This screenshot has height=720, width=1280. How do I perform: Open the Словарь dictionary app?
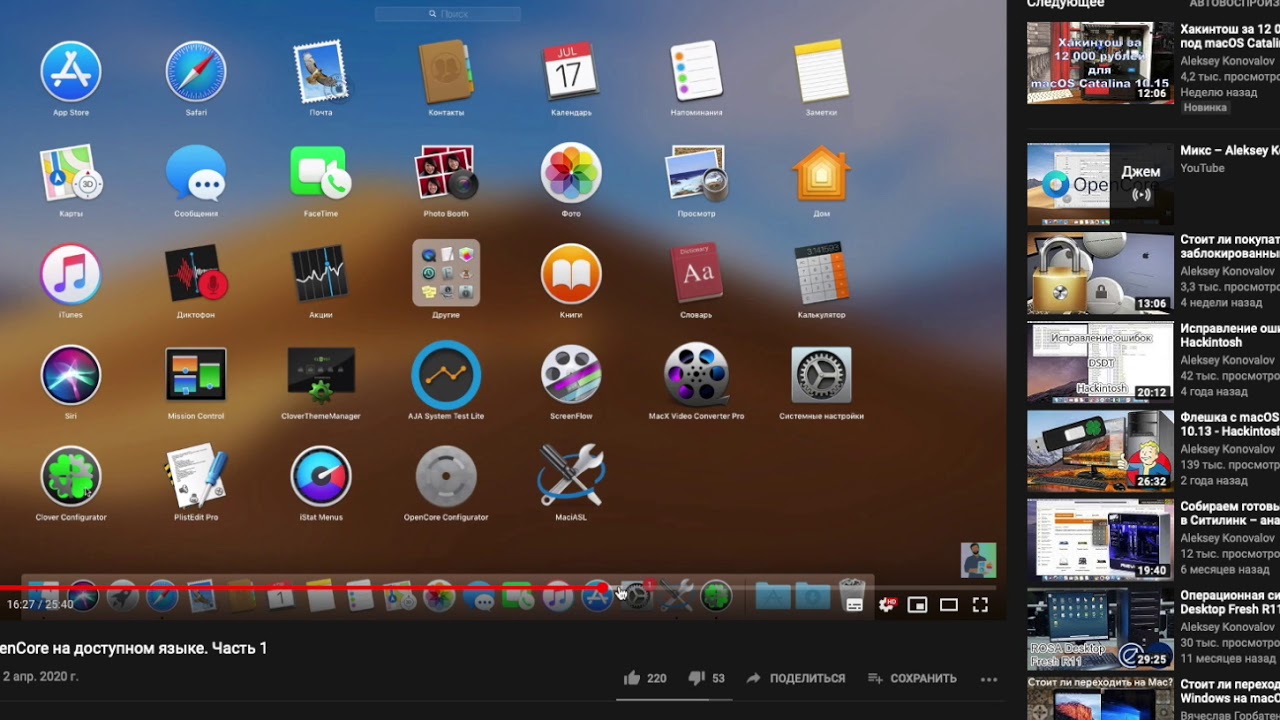coord(696,274)
